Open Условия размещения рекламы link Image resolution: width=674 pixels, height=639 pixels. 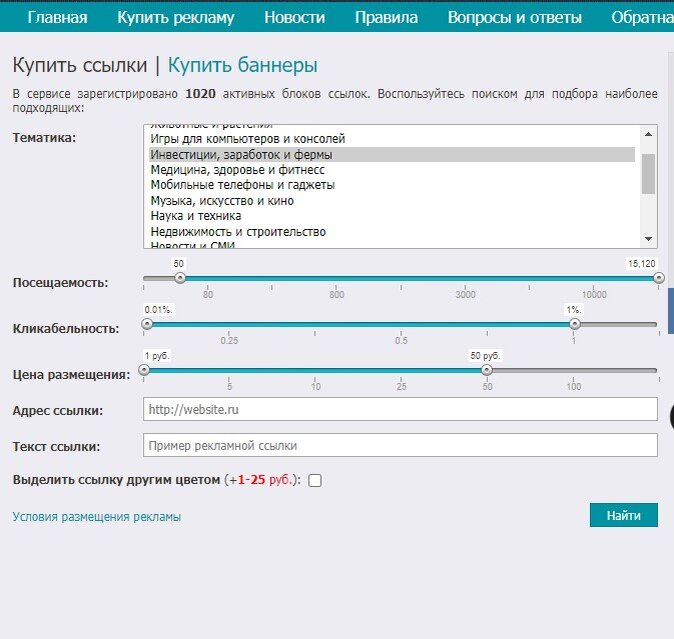97,517
